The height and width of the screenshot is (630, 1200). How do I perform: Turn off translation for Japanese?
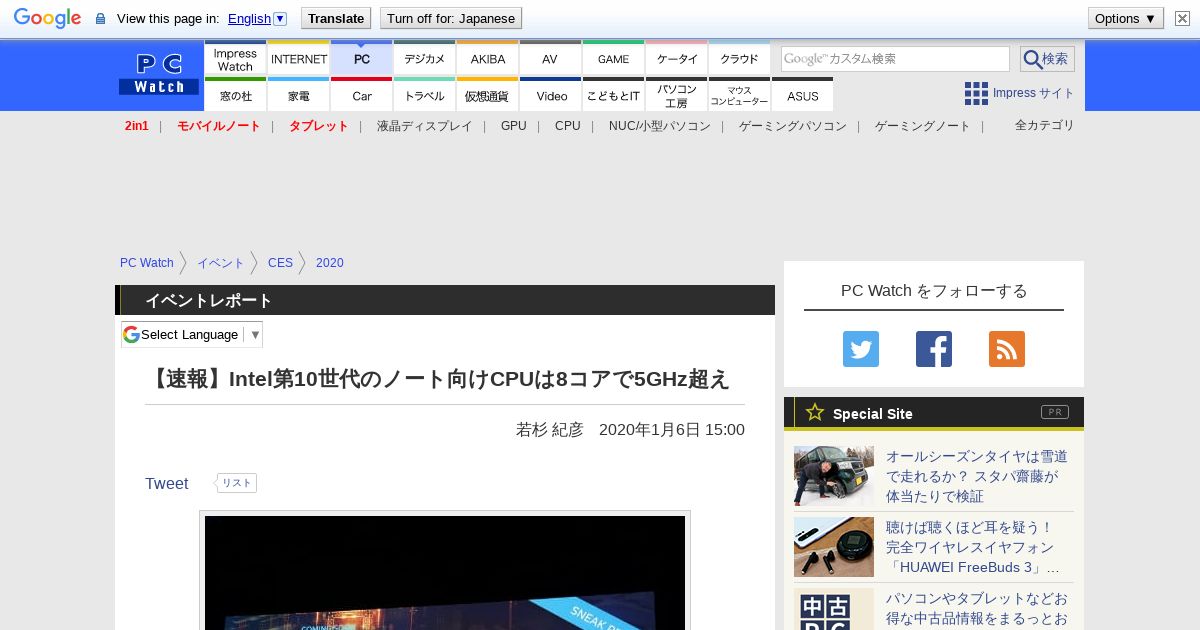point(450,18)
